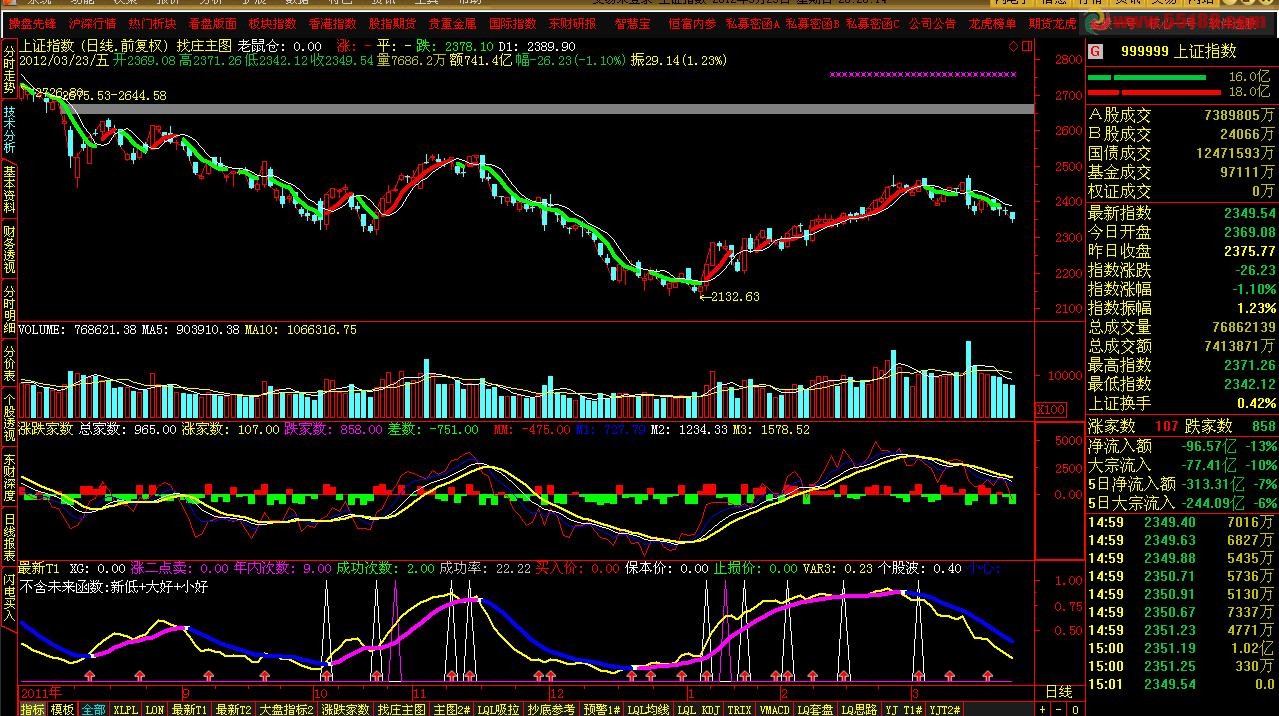Select the 指标 bottom tab

(32, 709)
